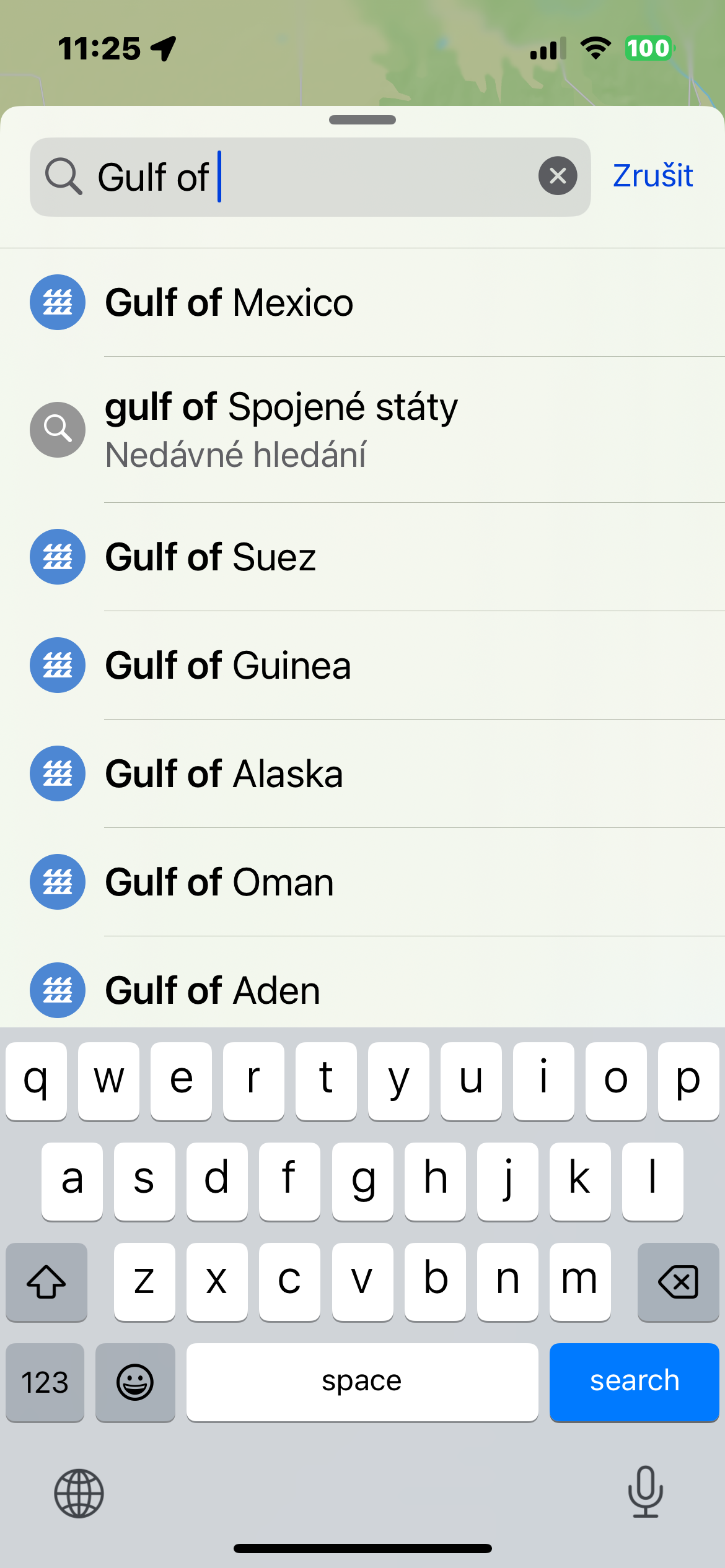The image size is (725, 1568).
Task: Choose recent search gulf of Spojené státy
Action: pyautogui.click(x=281, y=429)
